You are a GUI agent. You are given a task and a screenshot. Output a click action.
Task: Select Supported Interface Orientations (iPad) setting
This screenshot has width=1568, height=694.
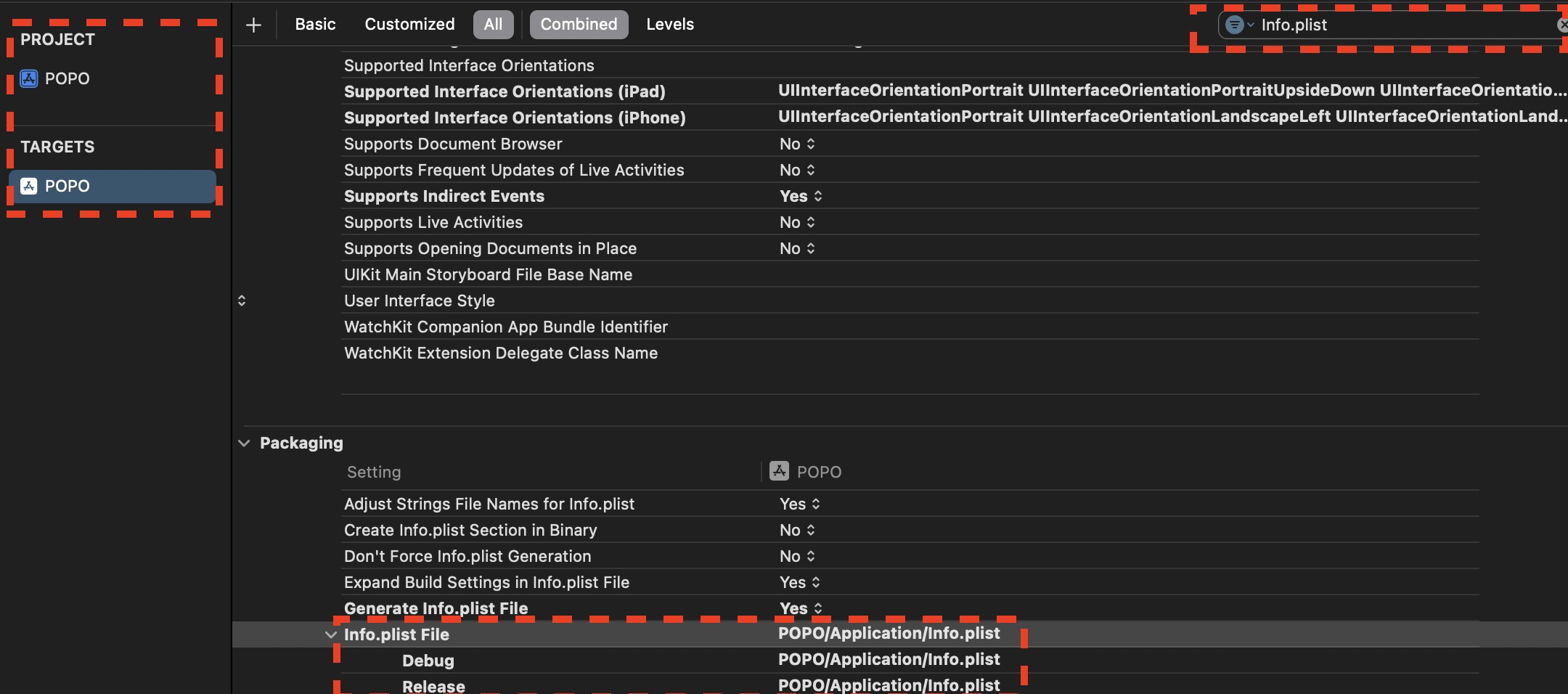tap(505, 91)
